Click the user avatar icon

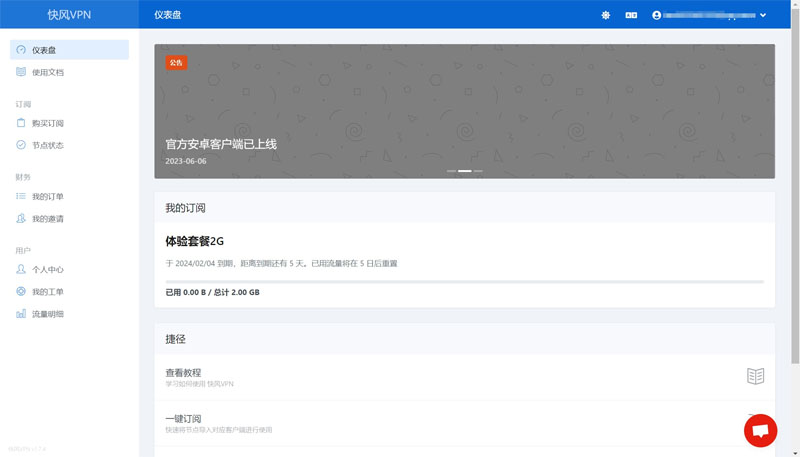point(657,15)
